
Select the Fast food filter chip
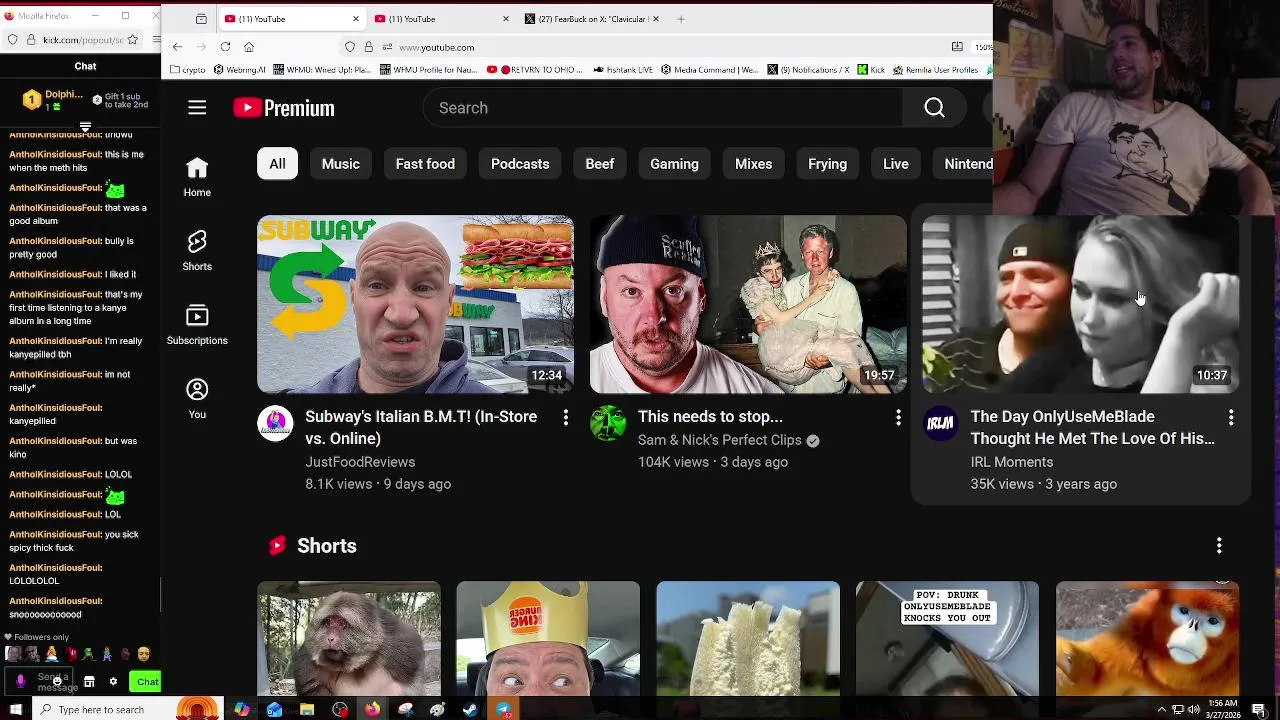[x=425, y=164]
